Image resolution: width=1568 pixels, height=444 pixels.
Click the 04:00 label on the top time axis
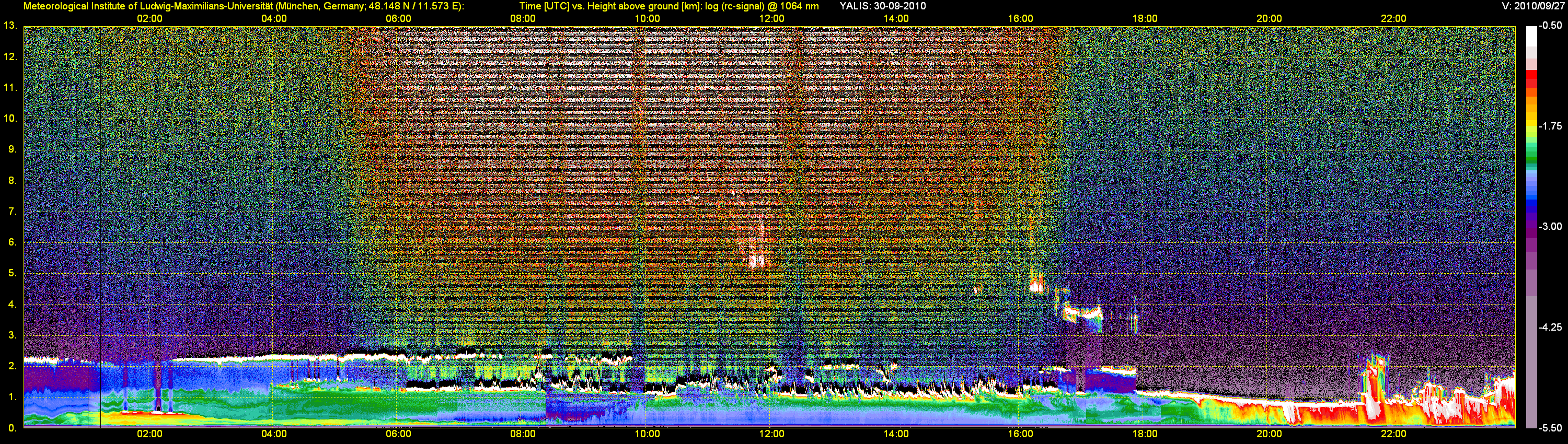click(274, 19)
